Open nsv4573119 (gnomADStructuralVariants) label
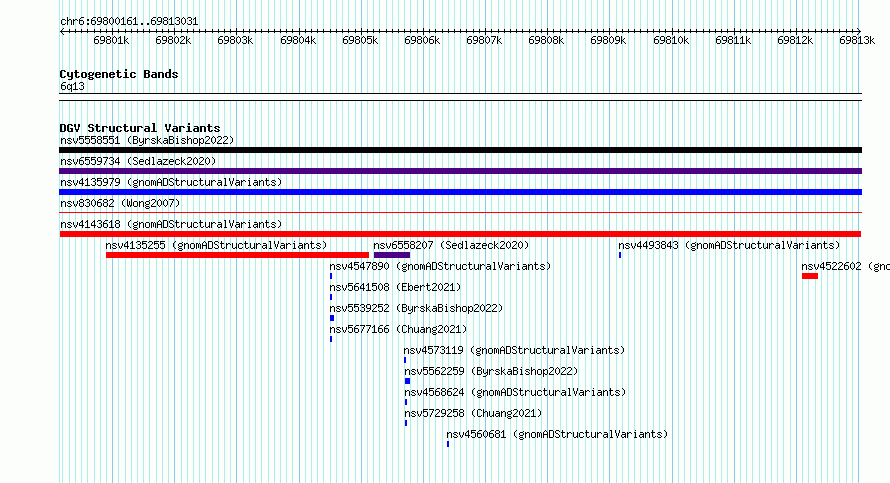 click(514, 350)
